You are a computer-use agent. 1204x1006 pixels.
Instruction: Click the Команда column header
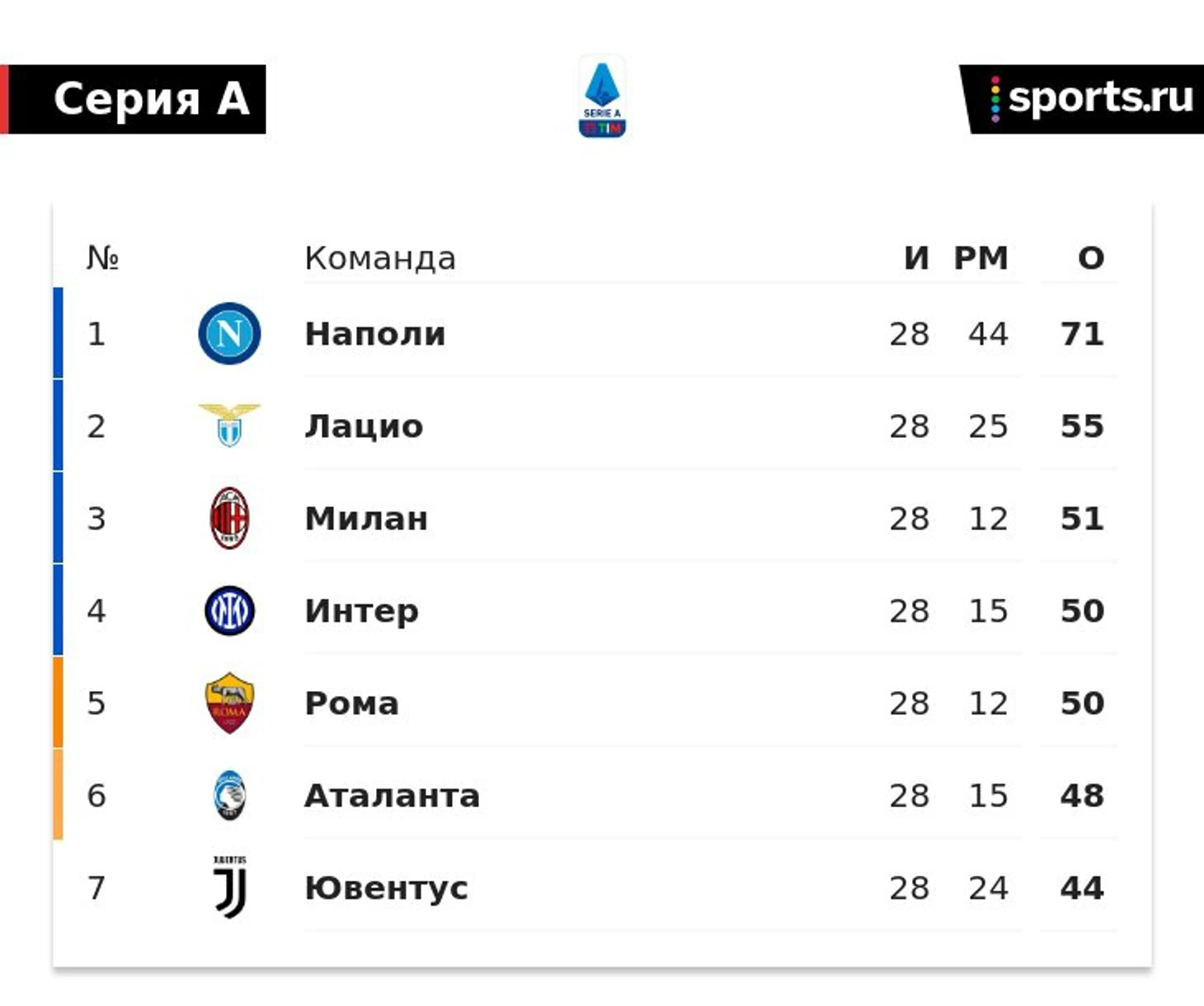pyautogui.click(x=380, y=258)
